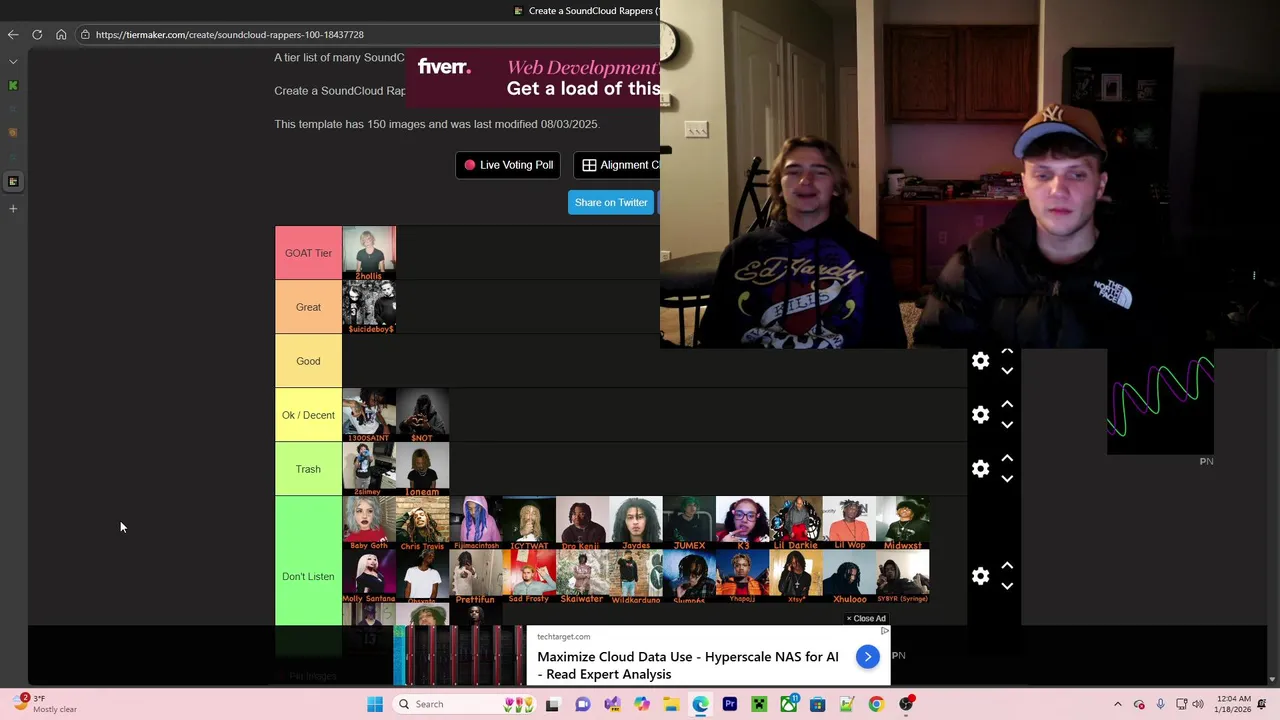Image resolution: width=1280 pixels, height=720 pixels.
Task: Click the Ok / Decent tier label
Action: [x=308, y=415]
